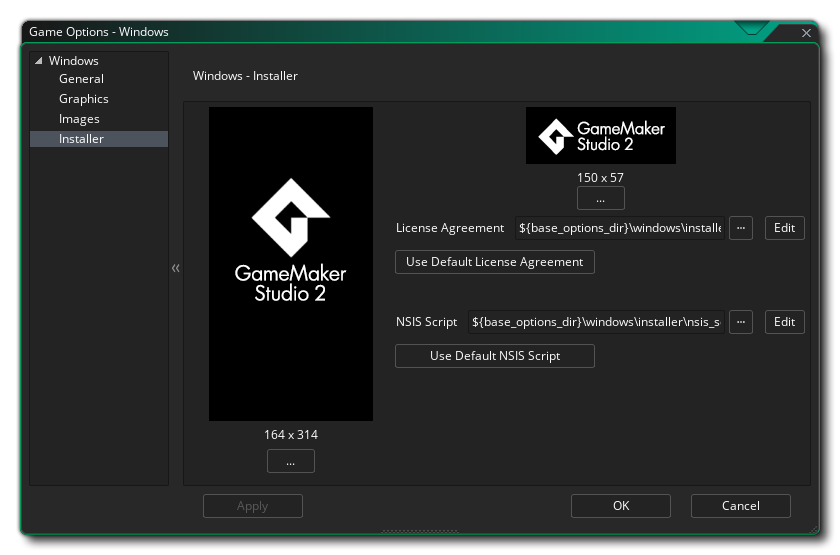Click the installer header image thumbnail
This screenshot has height=555, width=840.
(x=601, y=135)
